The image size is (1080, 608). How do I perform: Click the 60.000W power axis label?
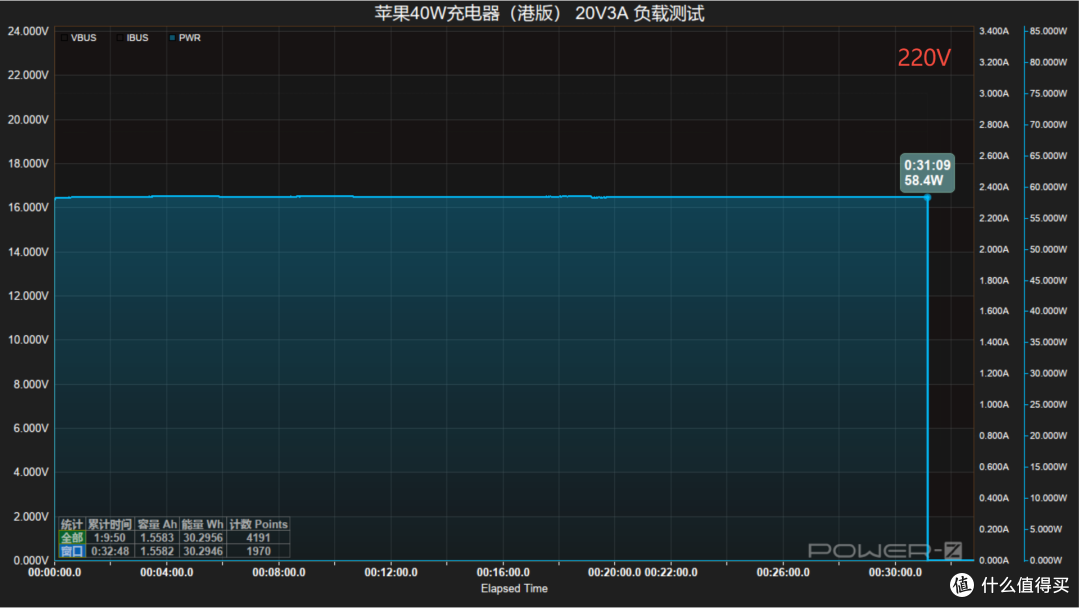tap(1048, 187)
